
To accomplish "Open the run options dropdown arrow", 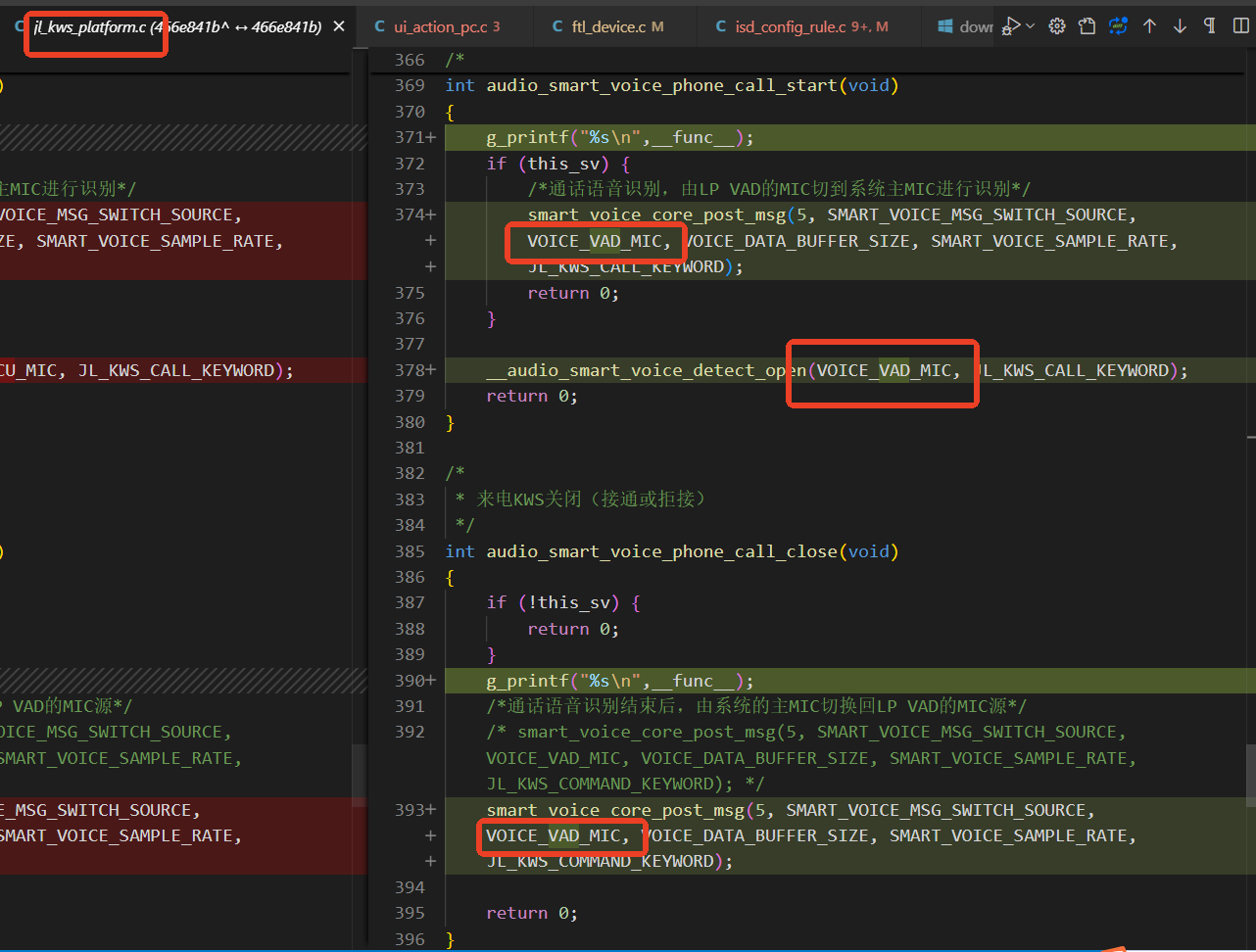I will [x=1030, y=26].
